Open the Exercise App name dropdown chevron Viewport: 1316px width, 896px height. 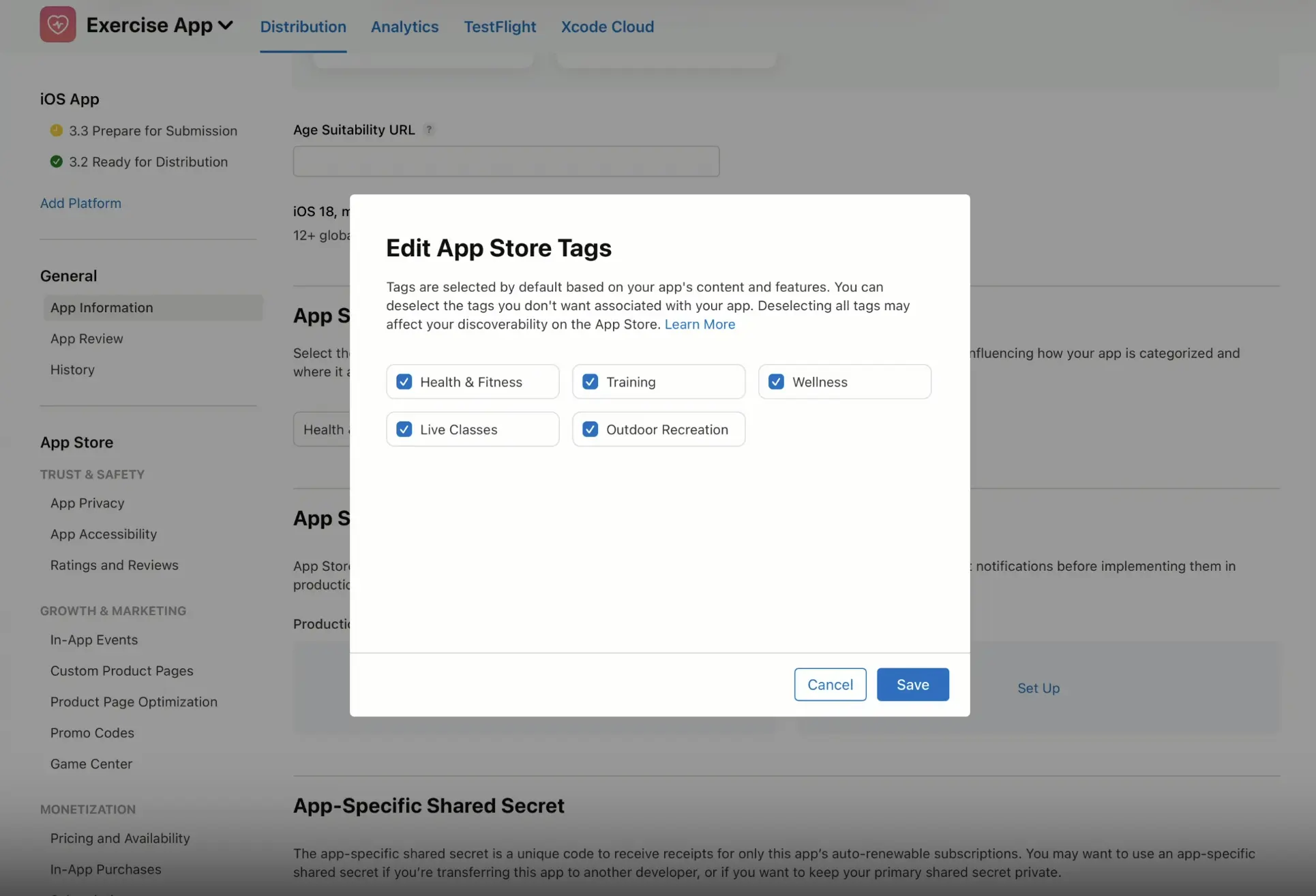pos(226,26)
